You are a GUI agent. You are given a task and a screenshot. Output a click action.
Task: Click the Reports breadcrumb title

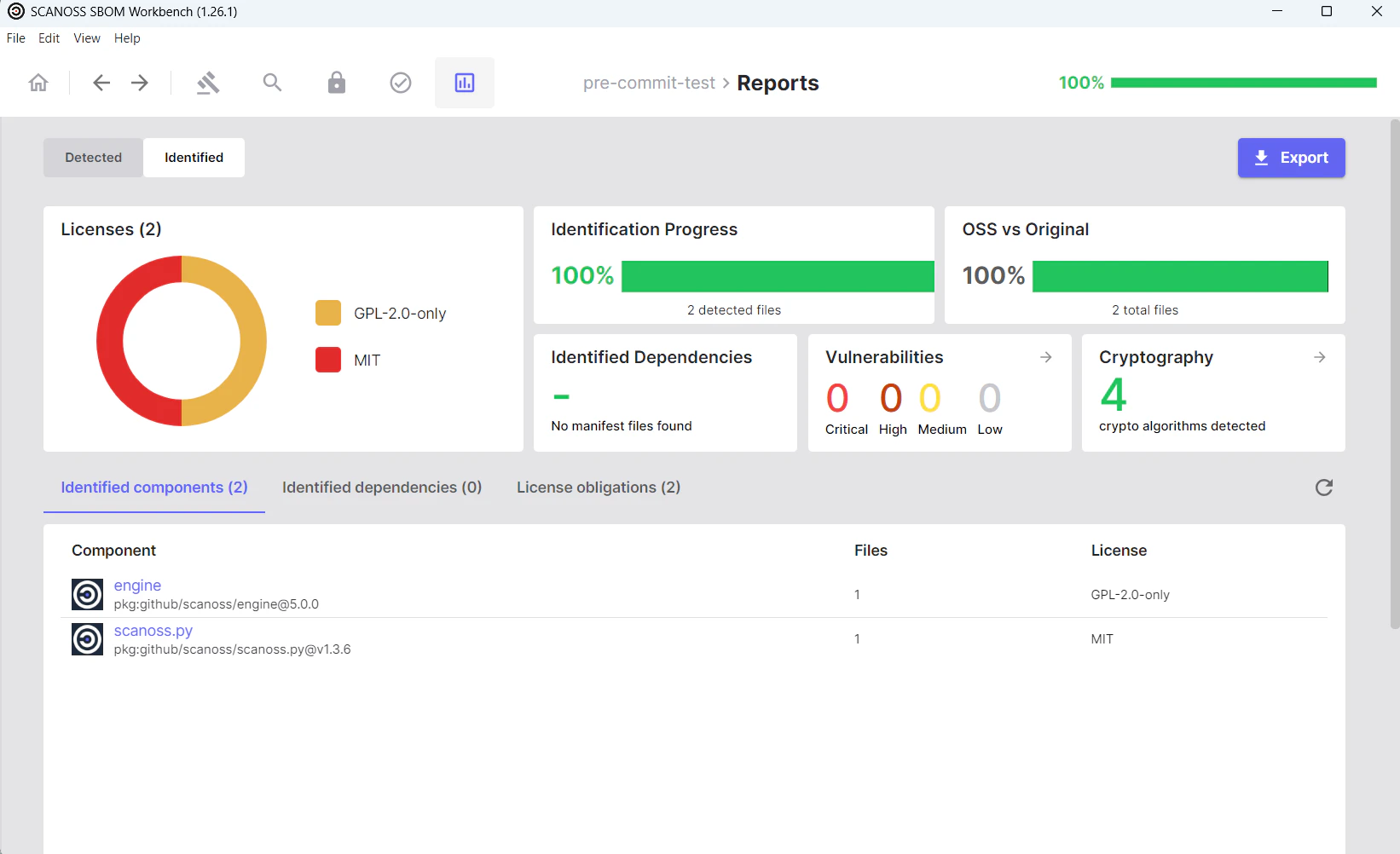pyautogui.click(x=778, y=83)
